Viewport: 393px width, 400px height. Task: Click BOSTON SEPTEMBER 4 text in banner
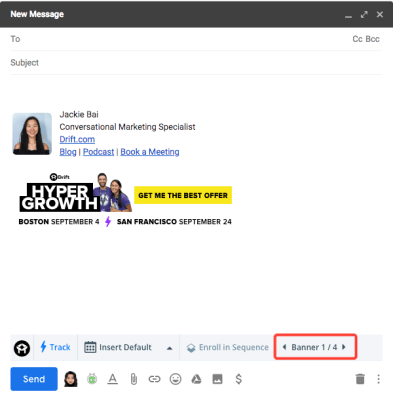(59, 222)
